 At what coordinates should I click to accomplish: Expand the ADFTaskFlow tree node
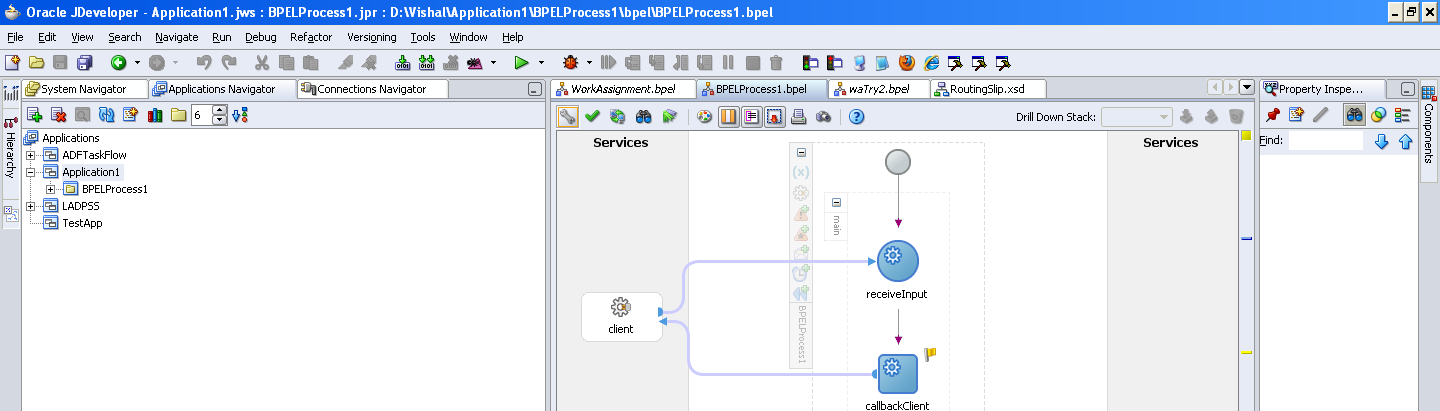click(30, 155)
